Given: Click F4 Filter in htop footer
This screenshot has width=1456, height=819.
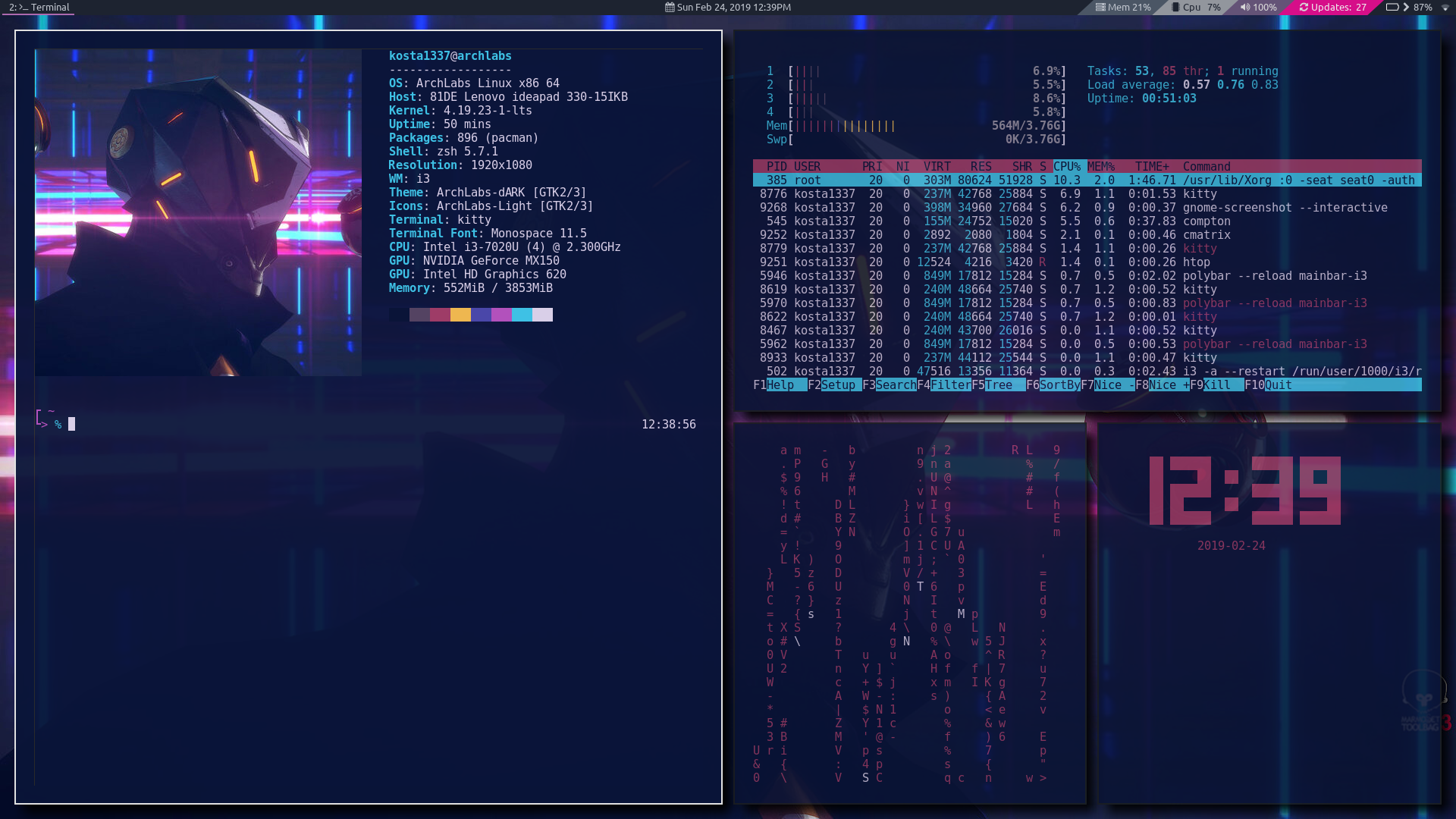Looking at the screenshot, I should pos(944,385).
